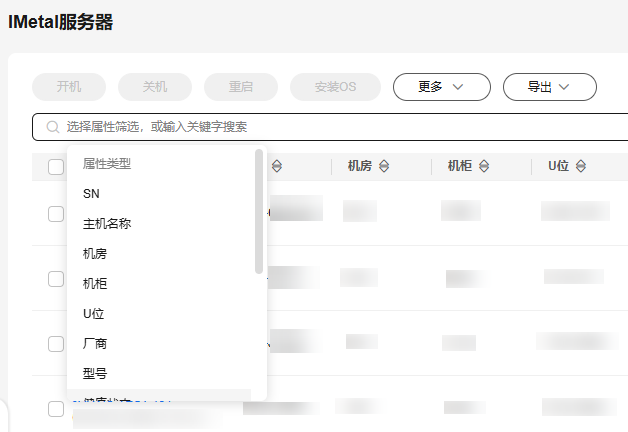
Task: Sort by 机柜 column sort icon
Action: (x=484, y=166)
